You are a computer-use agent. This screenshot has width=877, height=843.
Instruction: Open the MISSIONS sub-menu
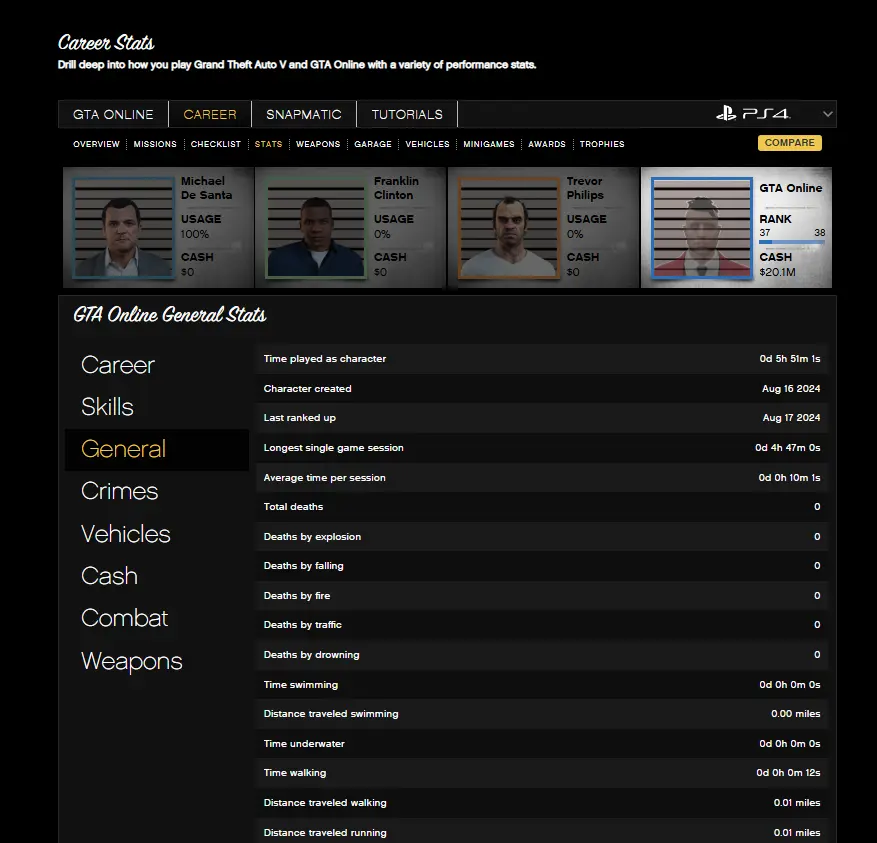[x=155, y=144]
